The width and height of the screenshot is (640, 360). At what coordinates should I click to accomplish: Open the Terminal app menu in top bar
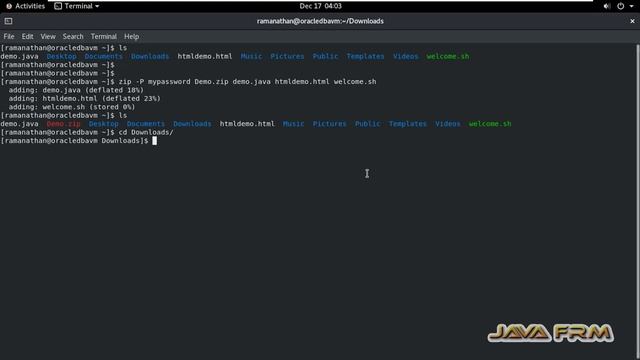[x=77, y=6]
